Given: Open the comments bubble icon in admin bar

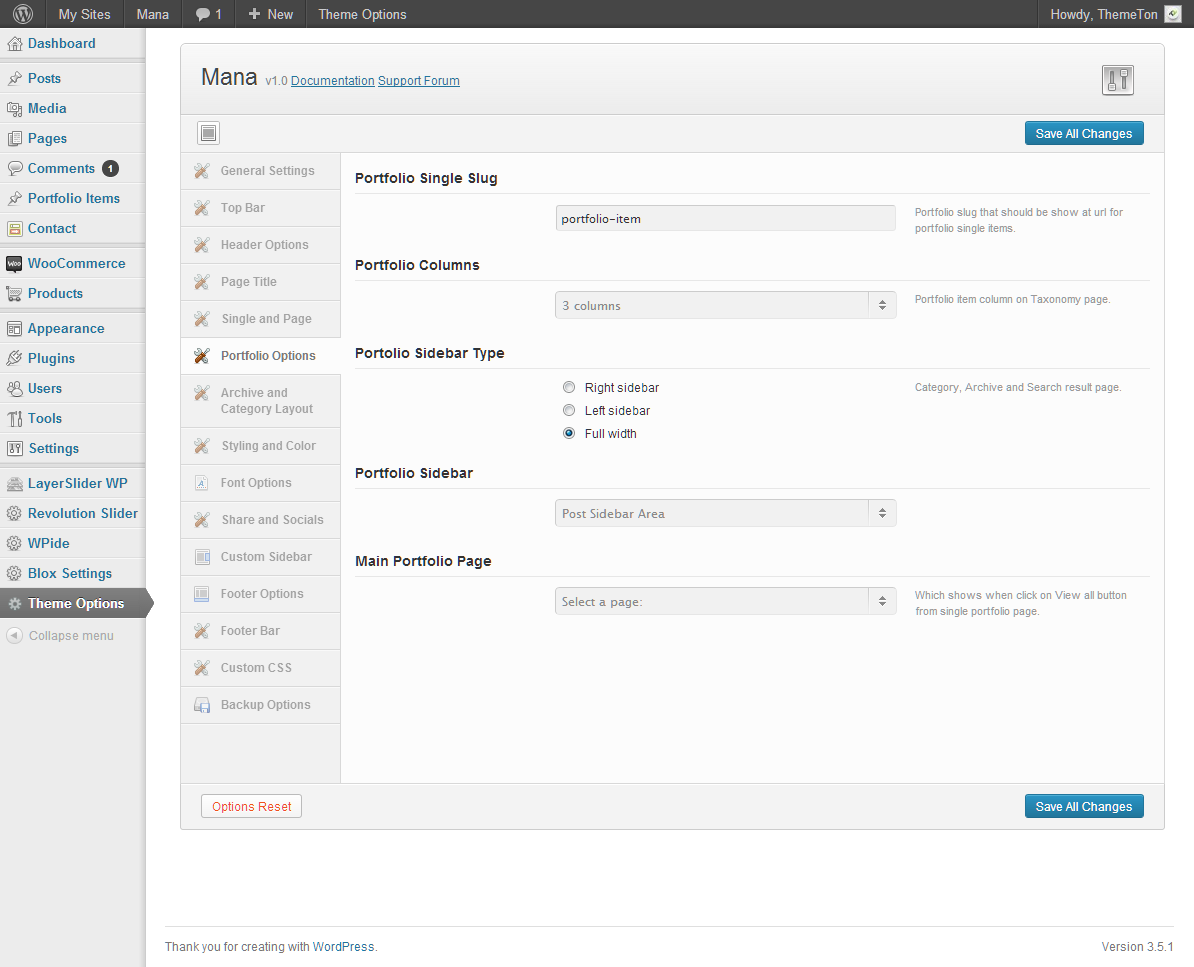Looking at the screenshot, I should click(203, 14).
